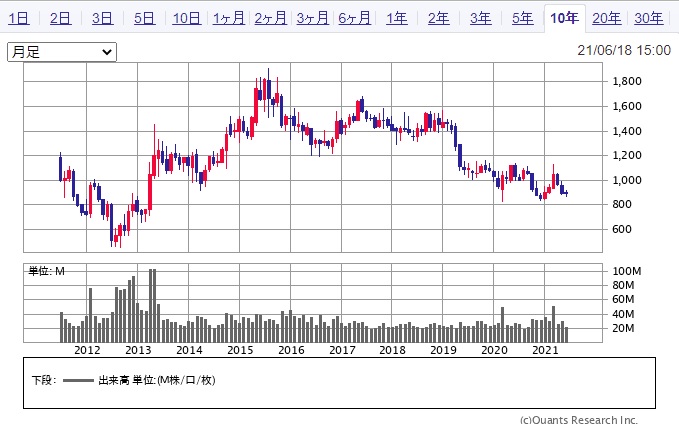
Task: Click the gray 出来高 legend line sample
Action: tap(78, 380)
